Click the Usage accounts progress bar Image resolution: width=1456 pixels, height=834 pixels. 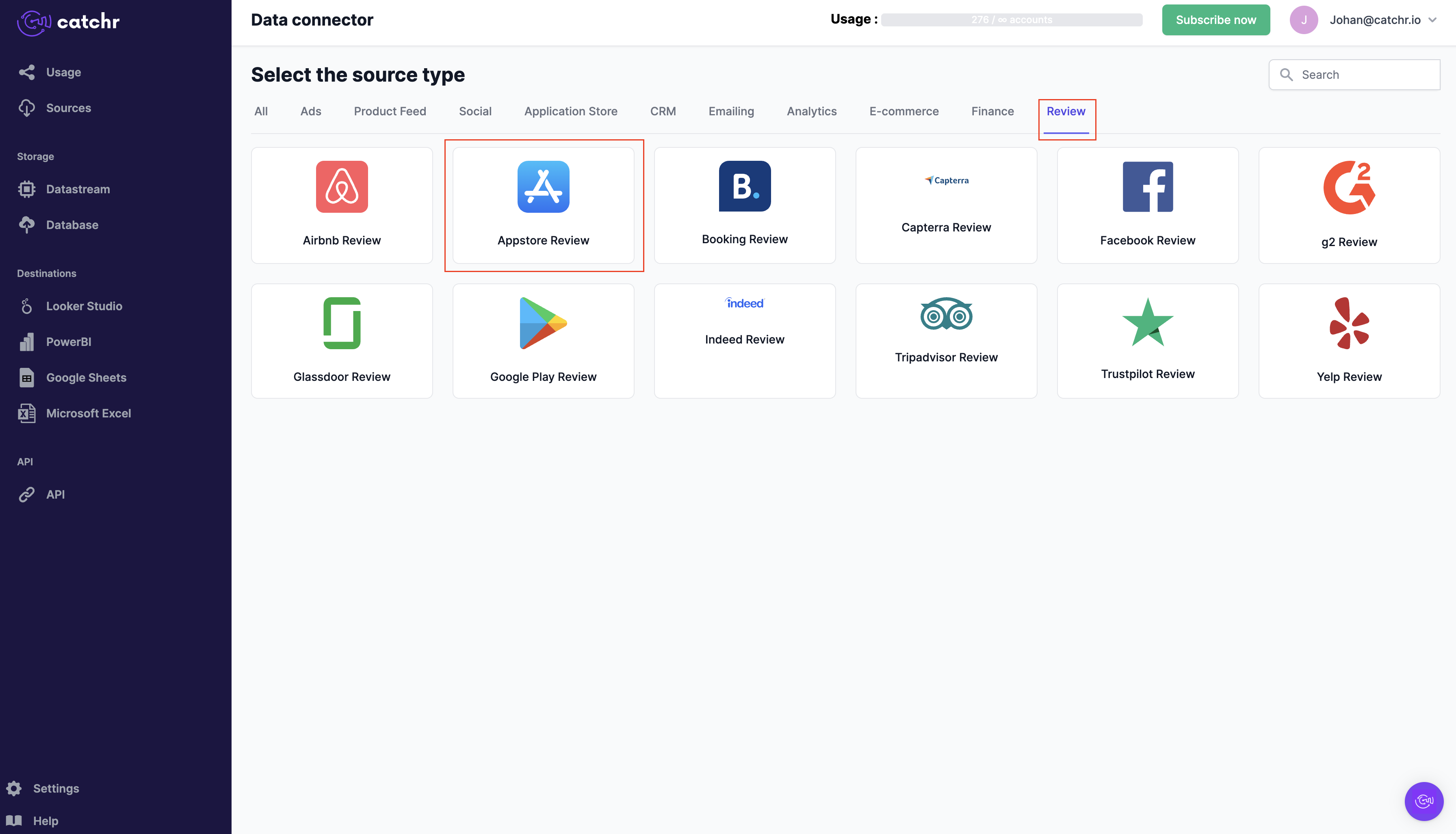(x=1011, y=20)
